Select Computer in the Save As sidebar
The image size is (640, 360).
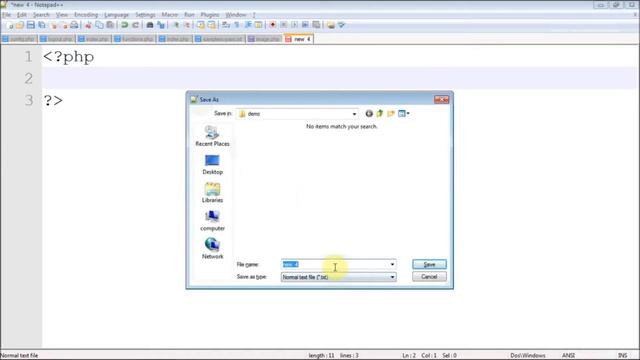pos(212,221)
